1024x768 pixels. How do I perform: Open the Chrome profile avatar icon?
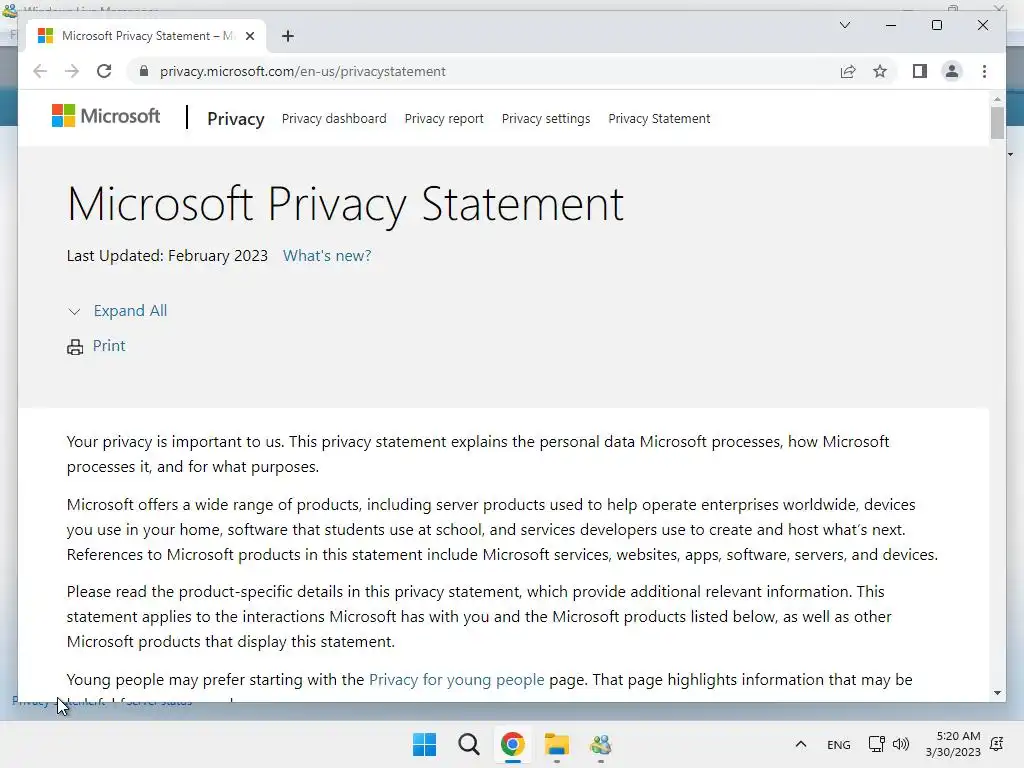(x=952, y=71)
